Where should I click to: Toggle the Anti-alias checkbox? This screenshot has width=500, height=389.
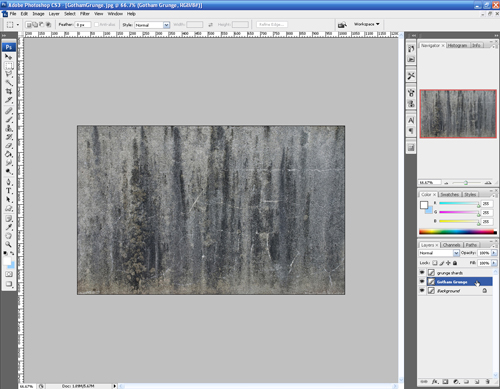point(97,25)
